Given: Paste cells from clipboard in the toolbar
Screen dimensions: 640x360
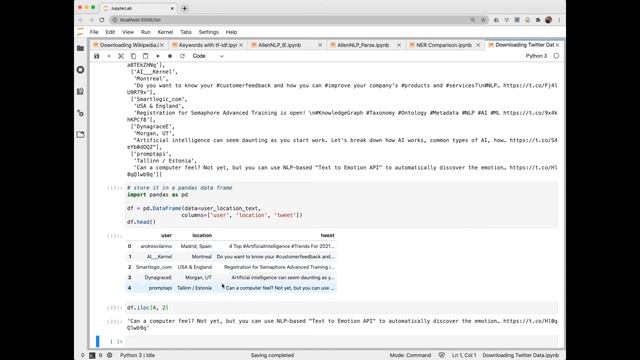Looking at the screenshot, I should pyautogui.click(x=146, y=56).
